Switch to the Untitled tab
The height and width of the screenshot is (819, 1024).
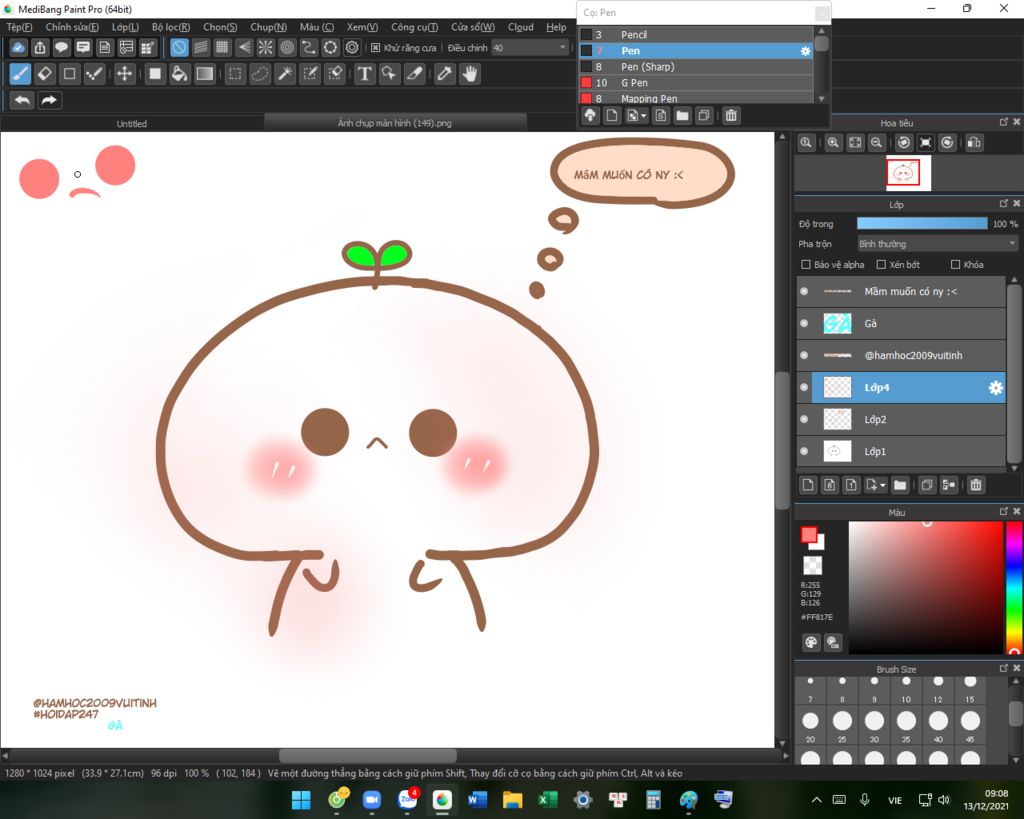[x=132, y=123]
